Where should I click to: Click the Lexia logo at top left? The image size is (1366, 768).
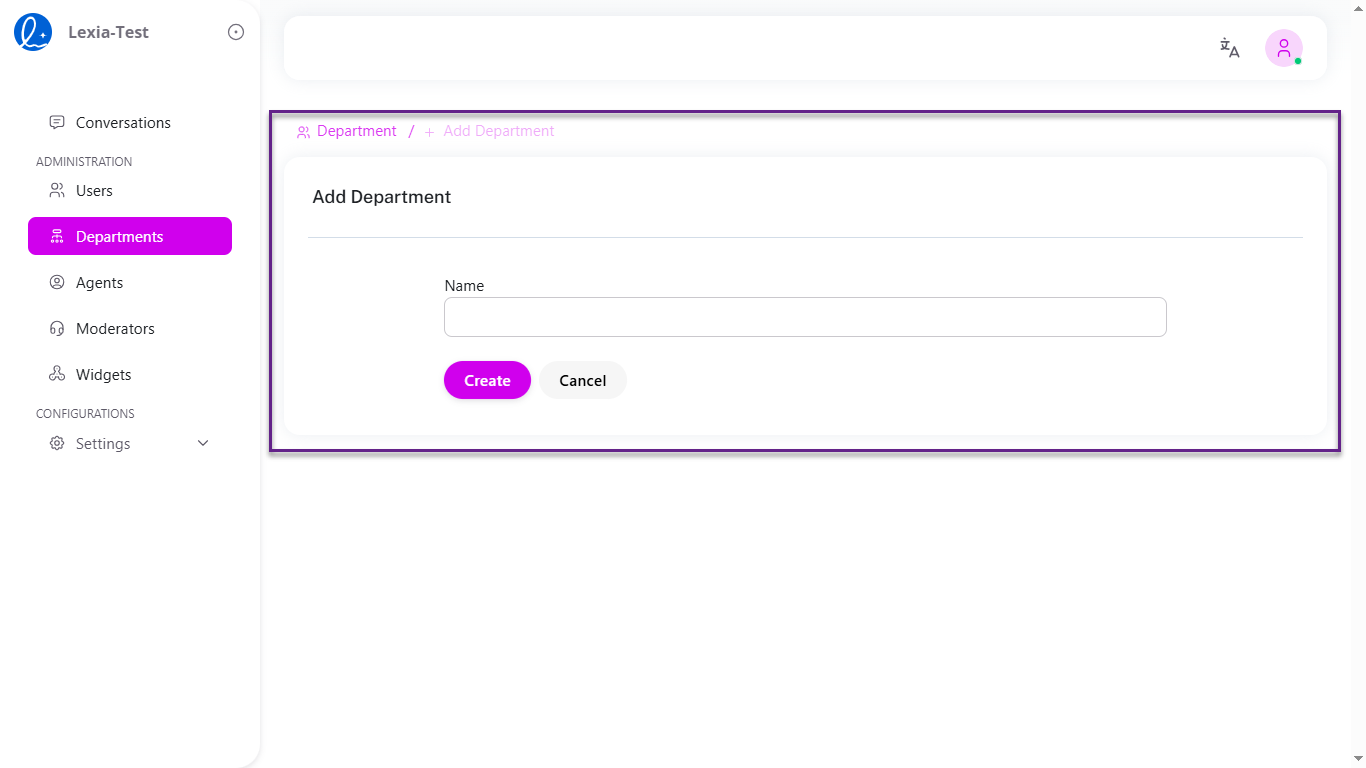tap(31, 31)
